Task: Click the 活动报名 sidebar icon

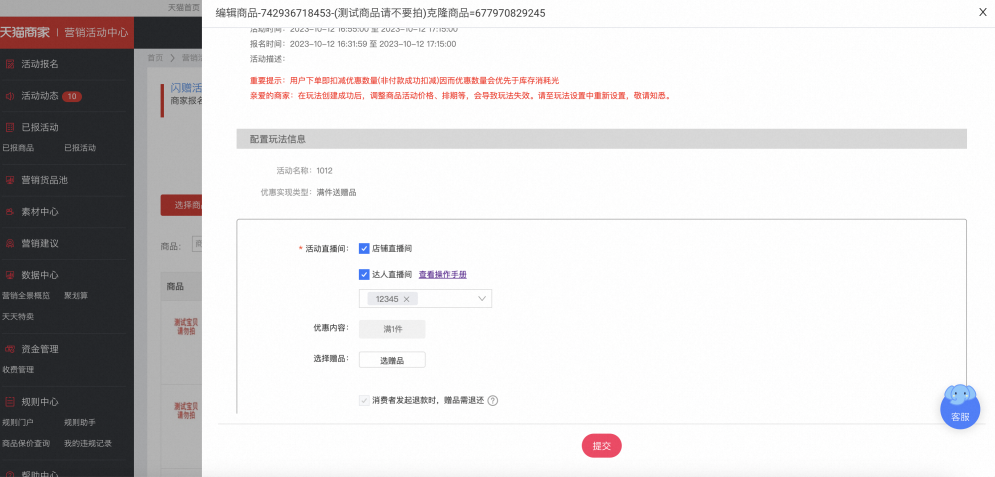Action: tap(10, 64)
